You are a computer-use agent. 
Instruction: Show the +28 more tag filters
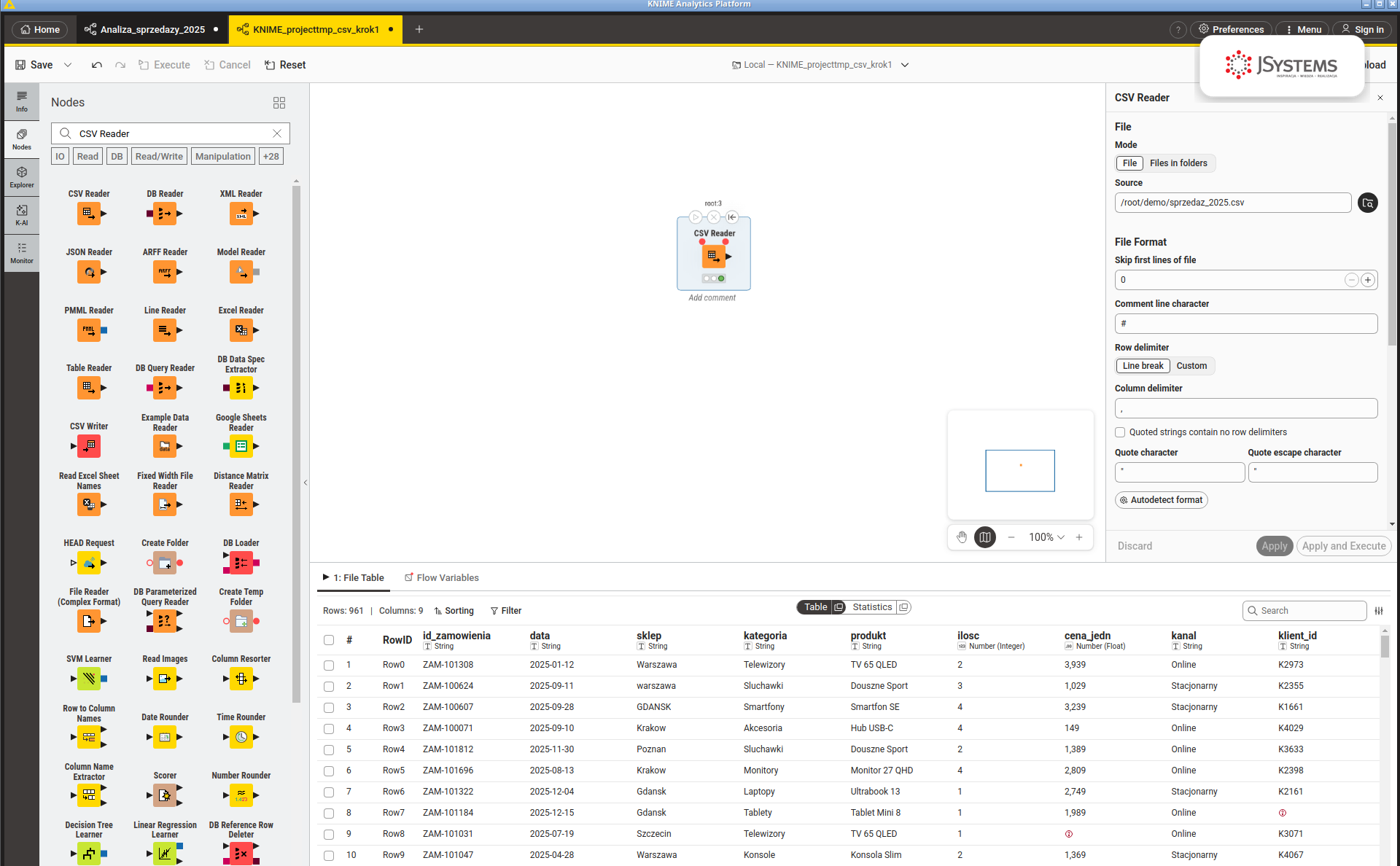271,156
